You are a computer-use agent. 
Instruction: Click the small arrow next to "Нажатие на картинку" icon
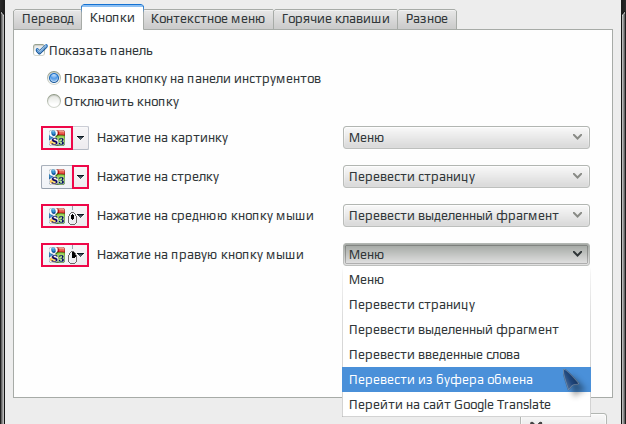(x=80, y=138)
